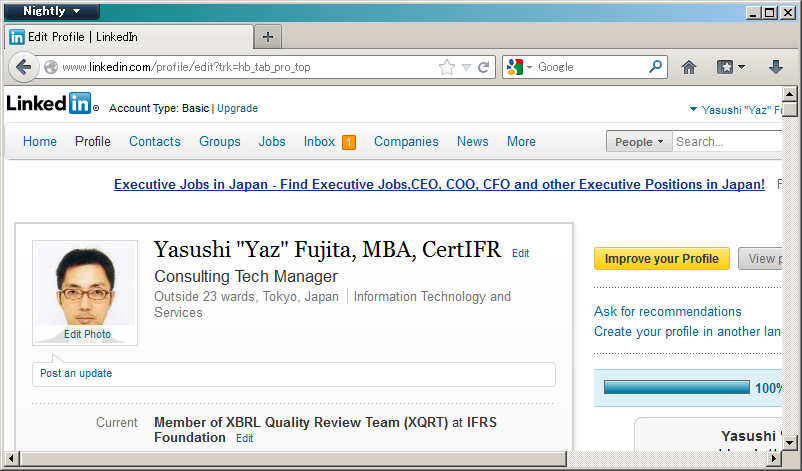Click the URL address field

pos(247,67)
